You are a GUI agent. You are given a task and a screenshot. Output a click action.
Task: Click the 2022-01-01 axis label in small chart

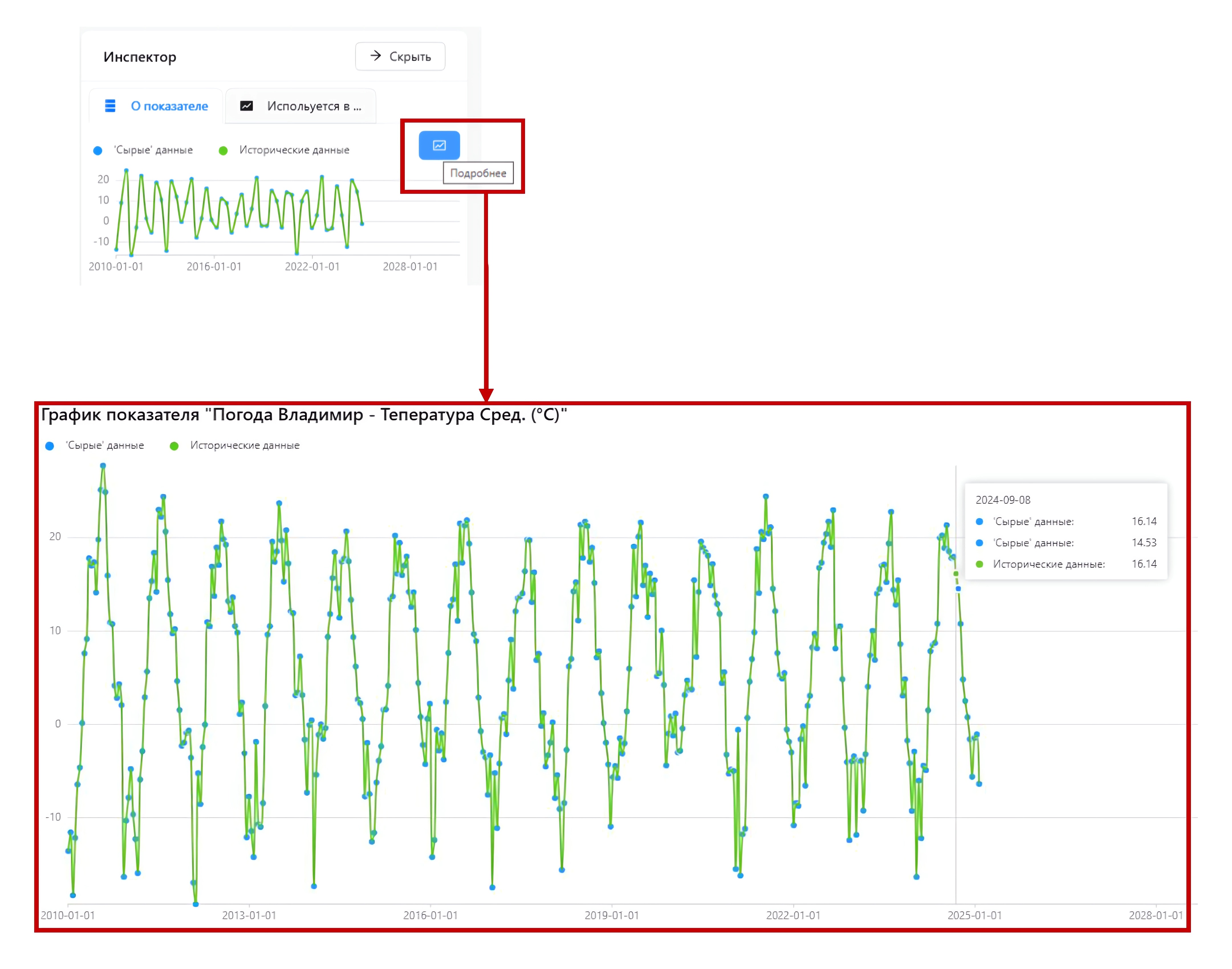pos(312,267)
